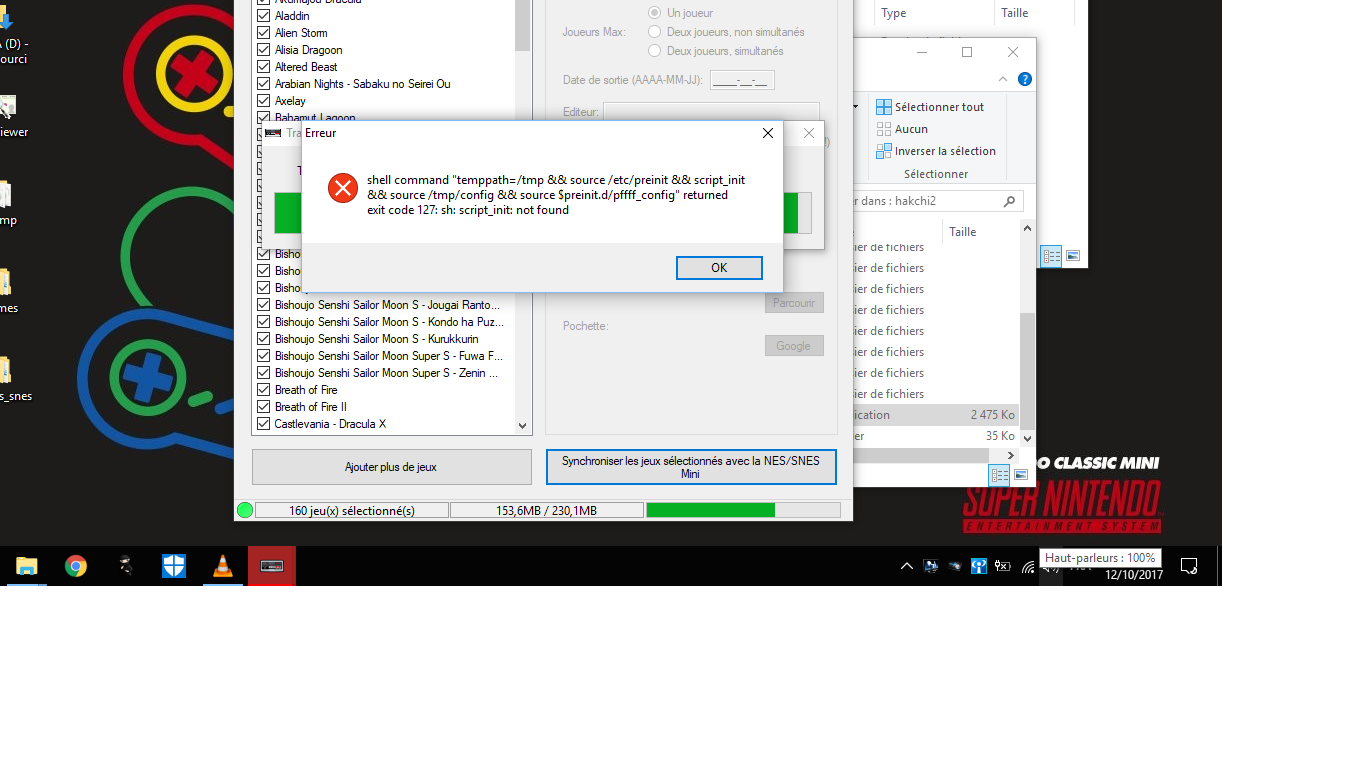1366x768 pixels.
Task: Toggle the Altered Beast checkbox
Action: tap(264, 67)
